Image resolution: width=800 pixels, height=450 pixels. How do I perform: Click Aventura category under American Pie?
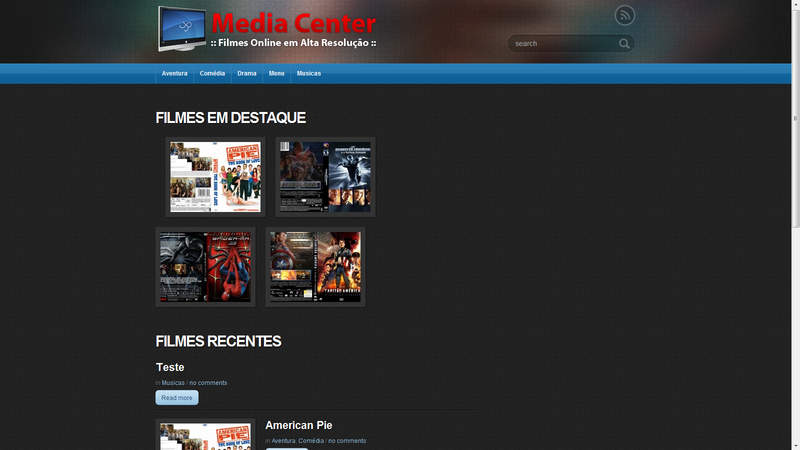[x=283, y=441]
